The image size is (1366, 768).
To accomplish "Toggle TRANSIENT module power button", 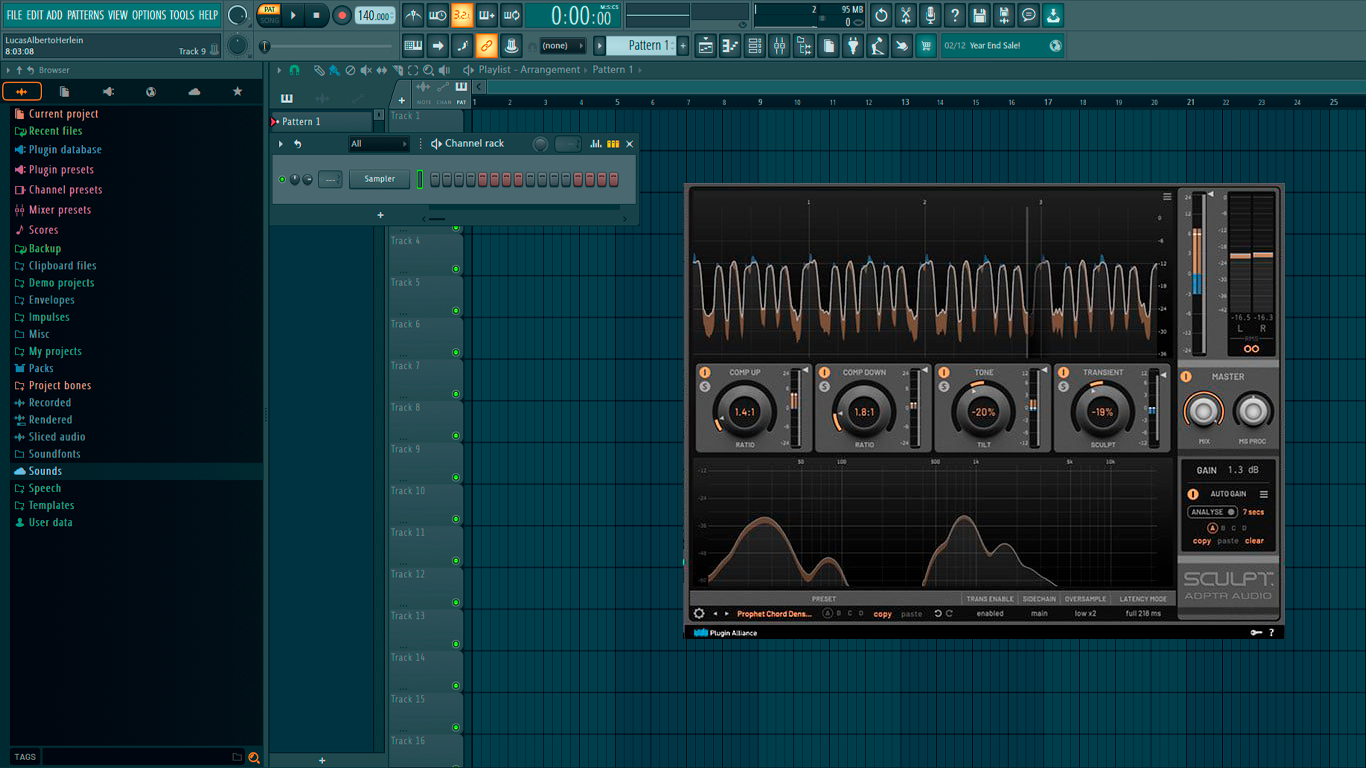I will pyautogui.click(x=1064, y=372).
